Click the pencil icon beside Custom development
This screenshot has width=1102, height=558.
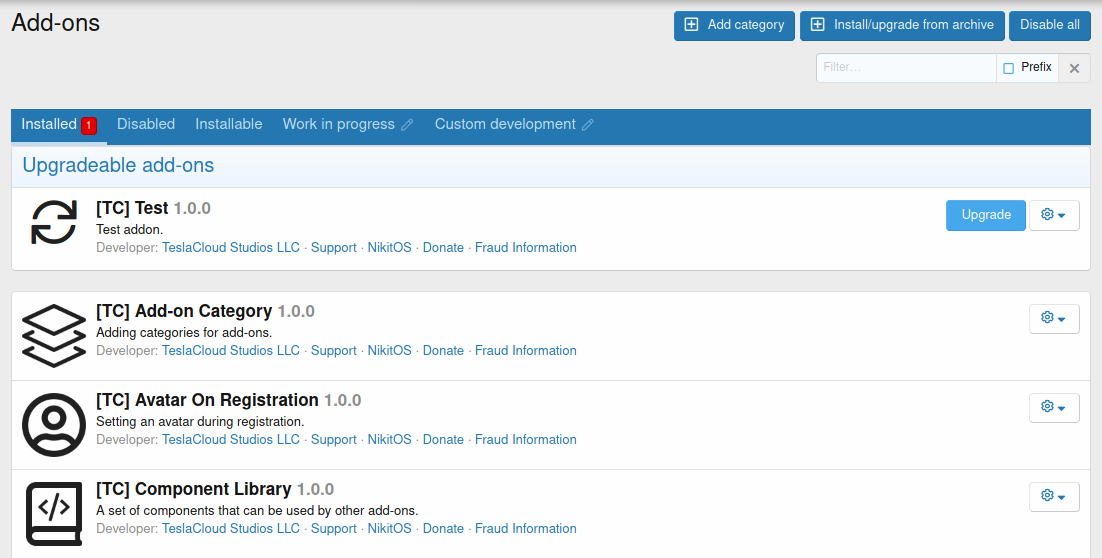[x=588, y=125]
